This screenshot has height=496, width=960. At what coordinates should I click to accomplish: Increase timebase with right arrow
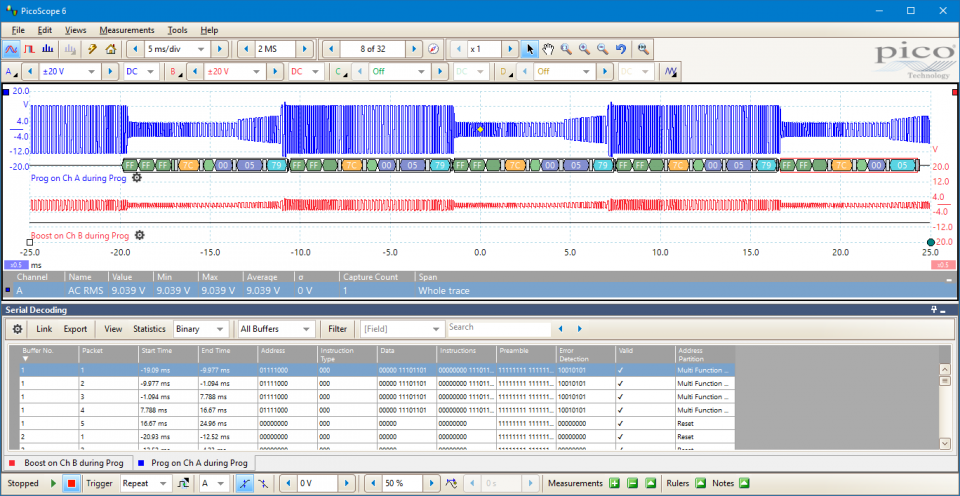219,49
